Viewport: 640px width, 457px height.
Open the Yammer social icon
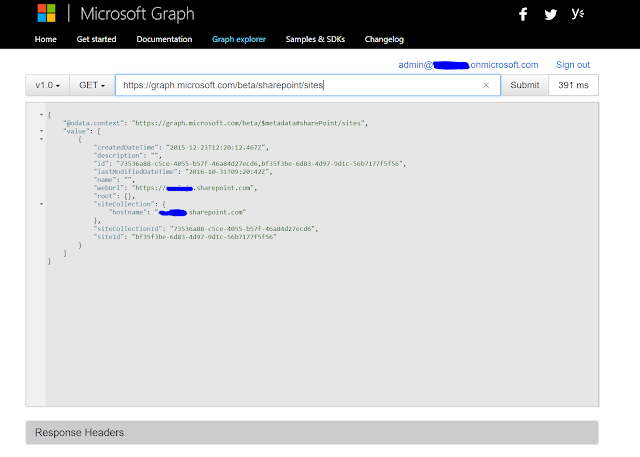point(578,13)
